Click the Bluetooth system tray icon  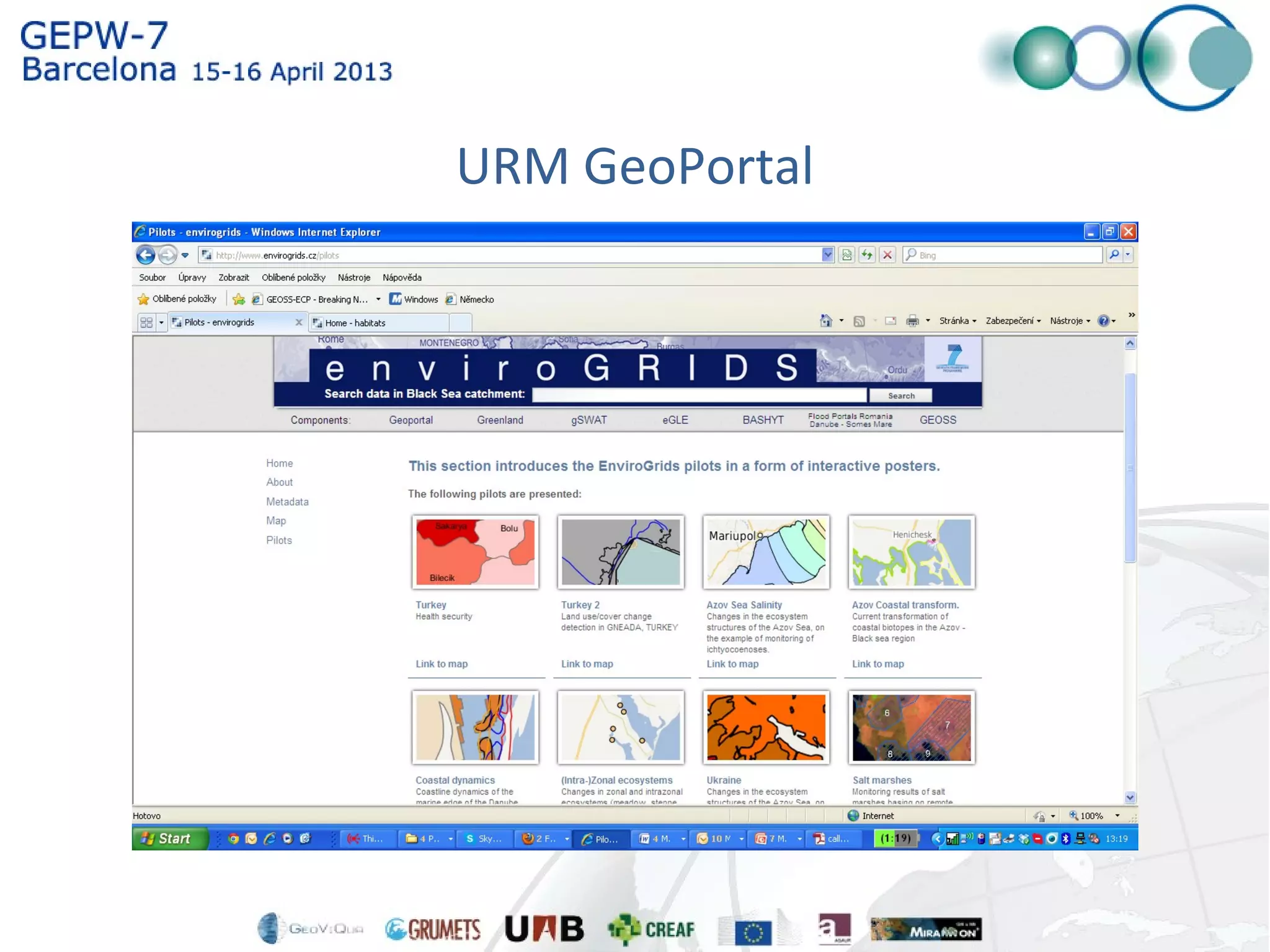pyautogui.click(x=1065, y=839)
